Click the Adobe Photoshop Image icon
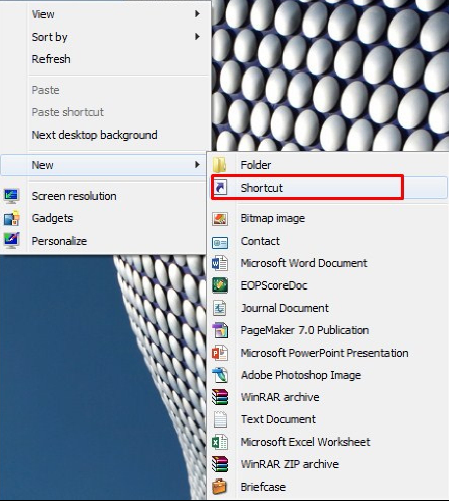This screenshot has height=501, width=452. tap(220, 375)
